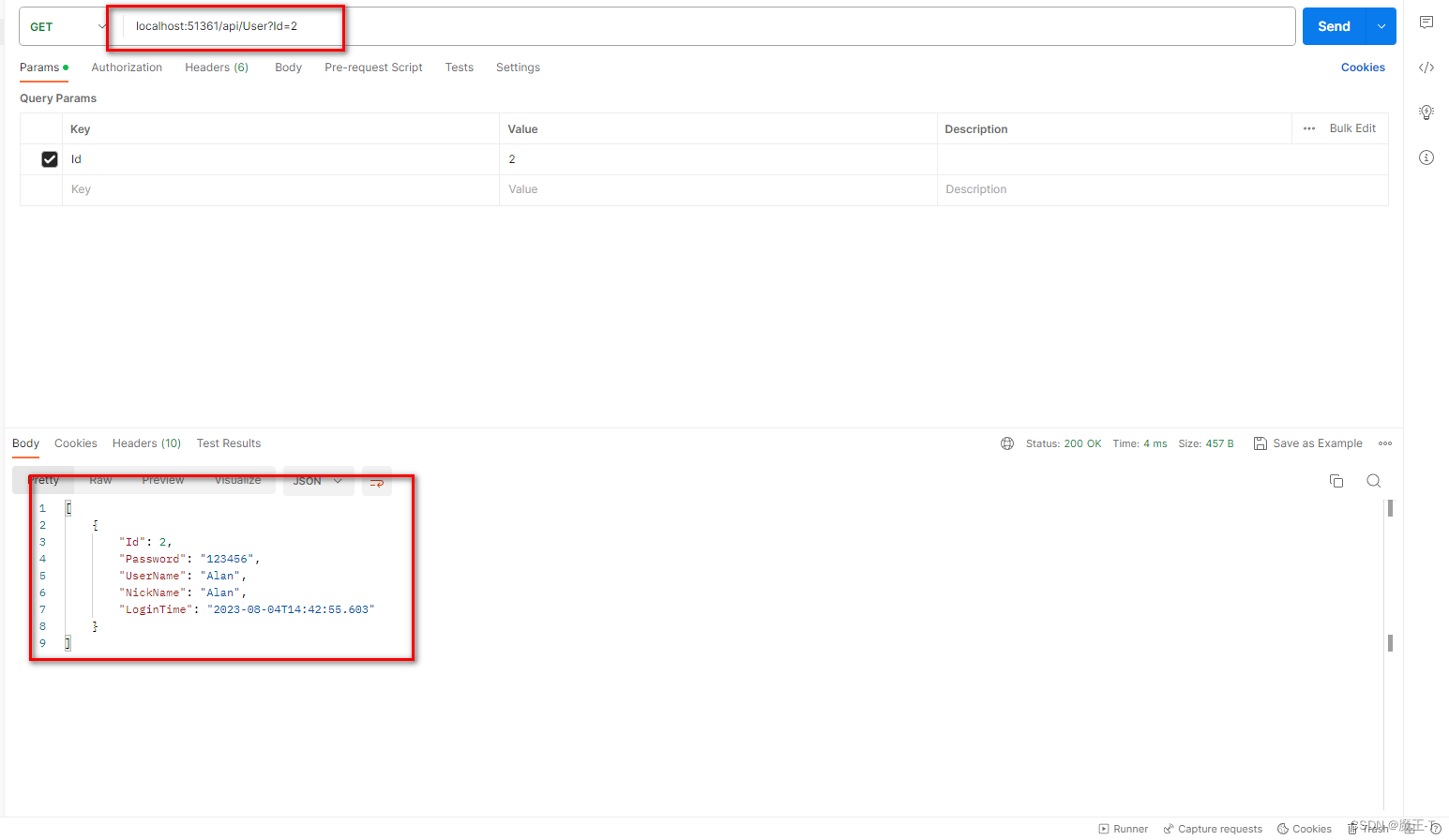Switch response view to Raw
This screenshot has height=840, width=1449.
pyautogui.click(x=100, y=480)
